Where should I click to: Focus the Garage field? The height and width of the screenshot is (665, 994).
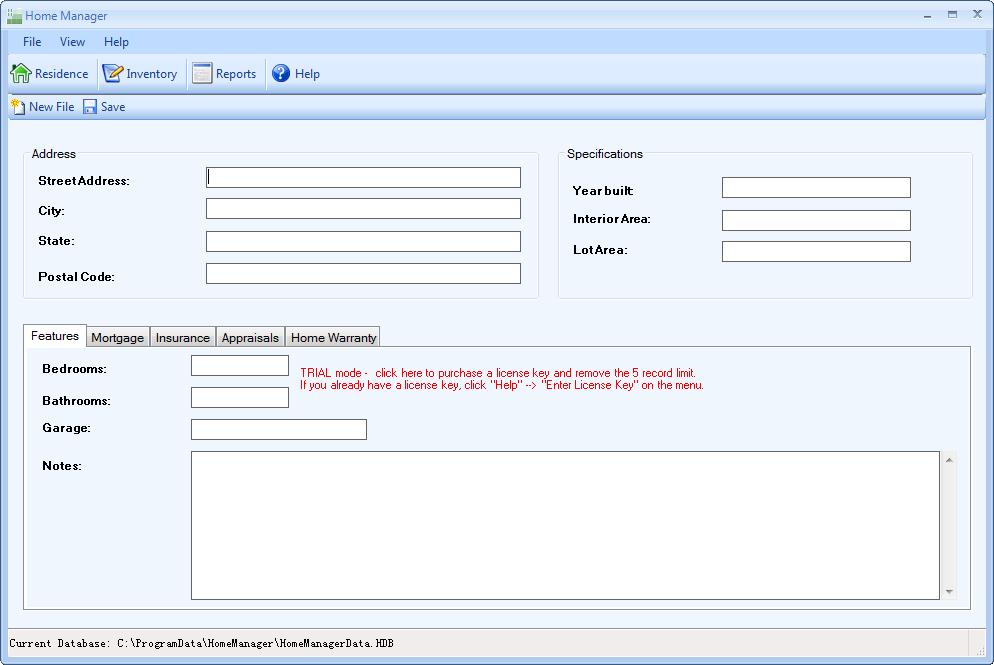pos(279,429)
